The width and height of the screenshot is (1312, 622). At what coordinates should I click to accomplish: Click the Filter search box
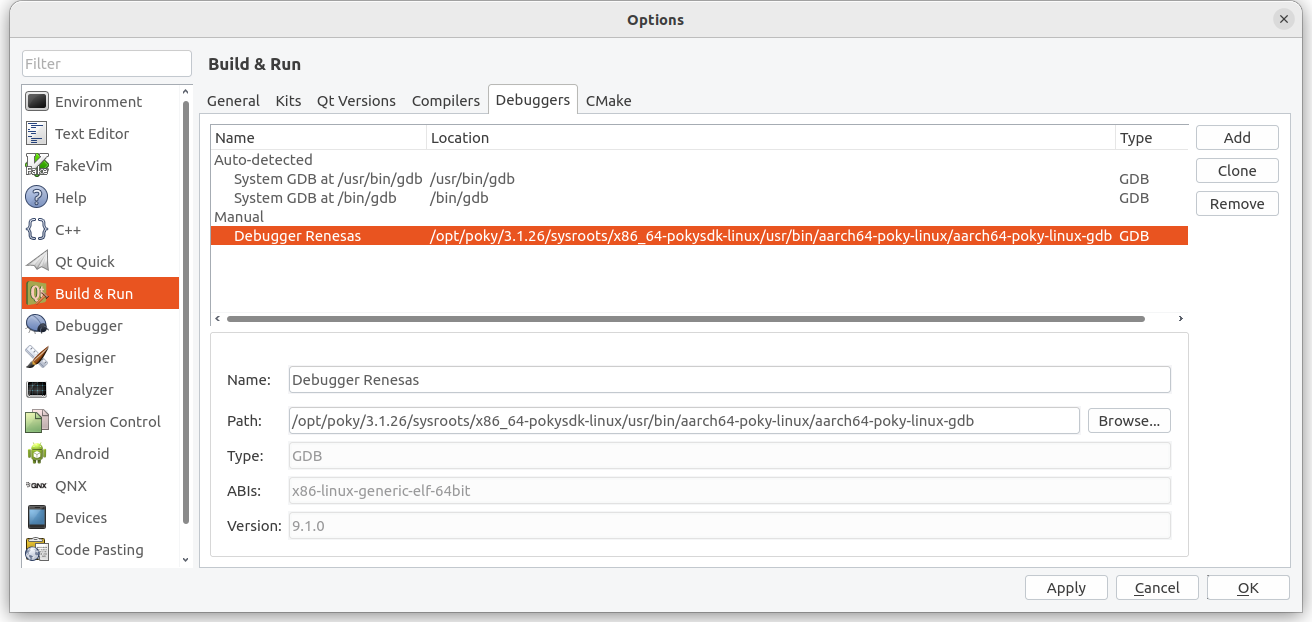pyautogui.click(x=106, y=63)
